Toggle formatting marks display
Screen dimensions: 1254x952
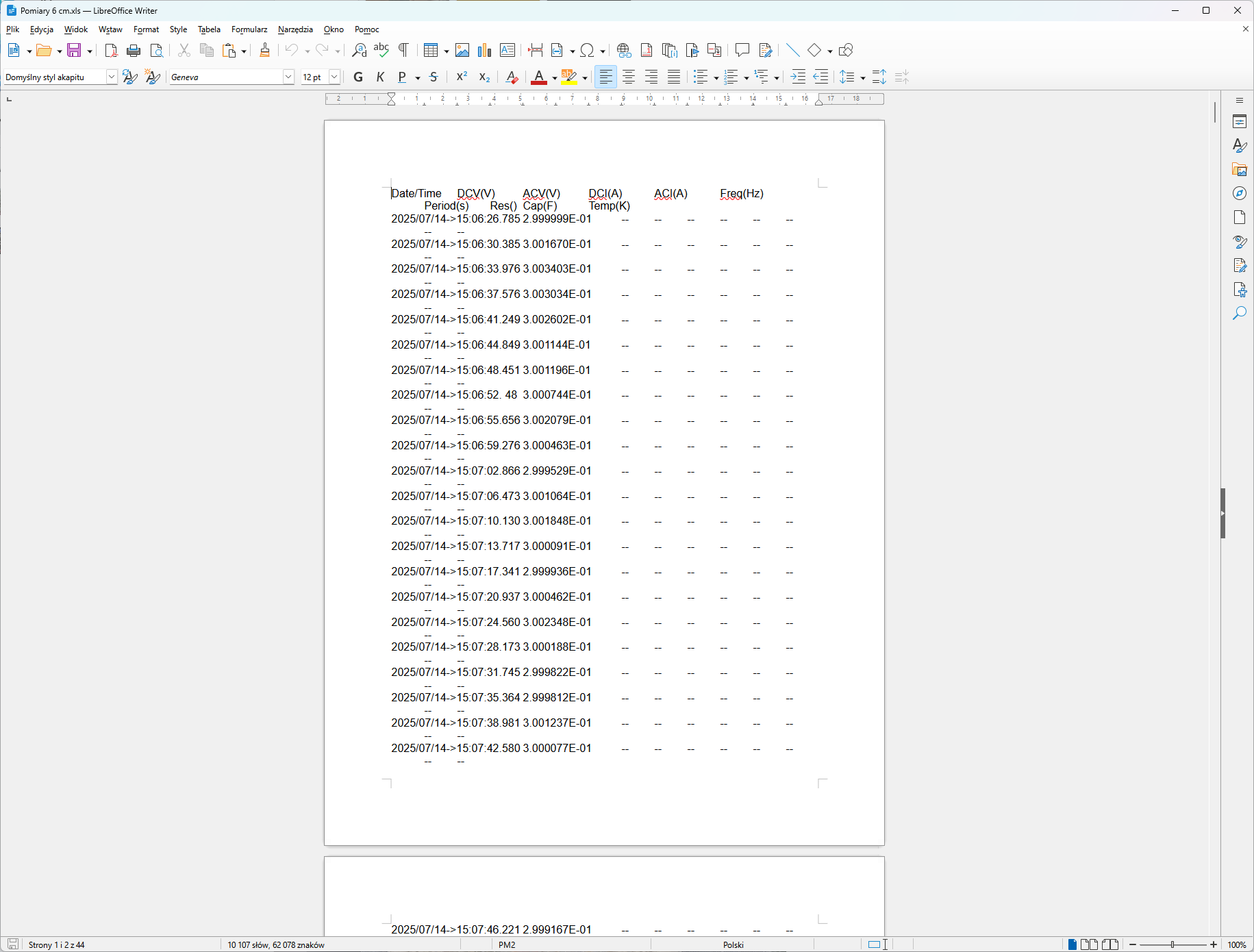[x=404, y=50]
